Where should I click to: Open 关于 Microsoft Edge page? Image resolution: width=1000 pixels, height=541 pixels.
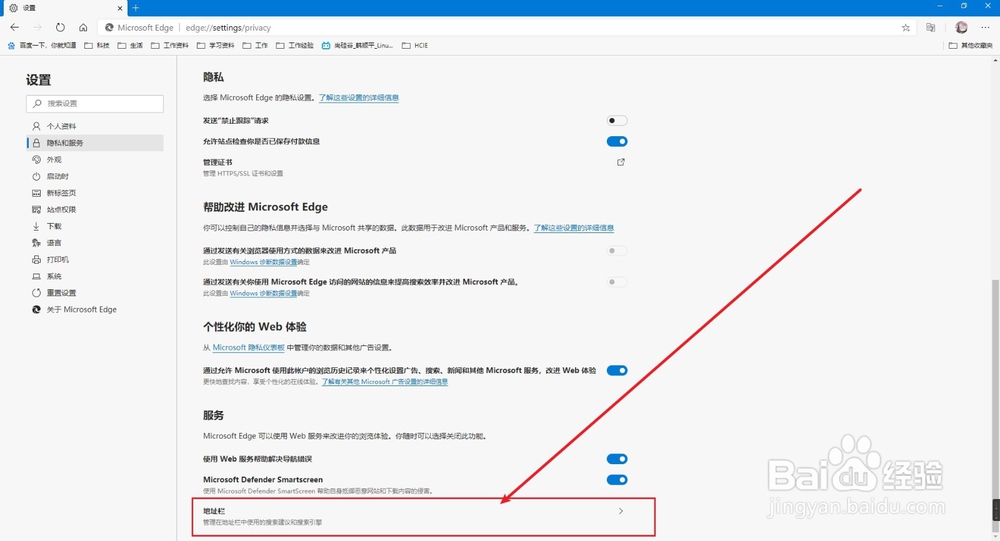(x=94, y=309)
